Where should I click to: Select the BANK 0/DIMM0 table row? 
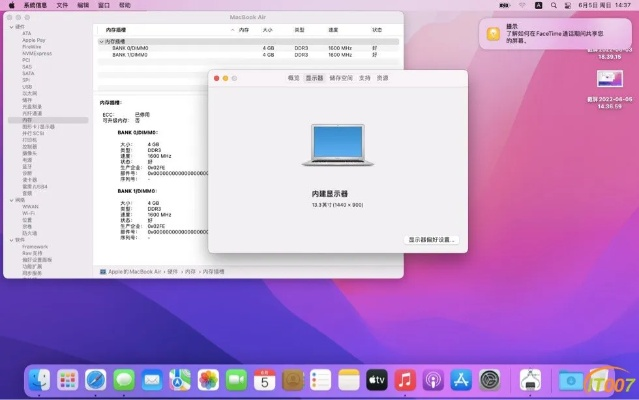point(133,48)
